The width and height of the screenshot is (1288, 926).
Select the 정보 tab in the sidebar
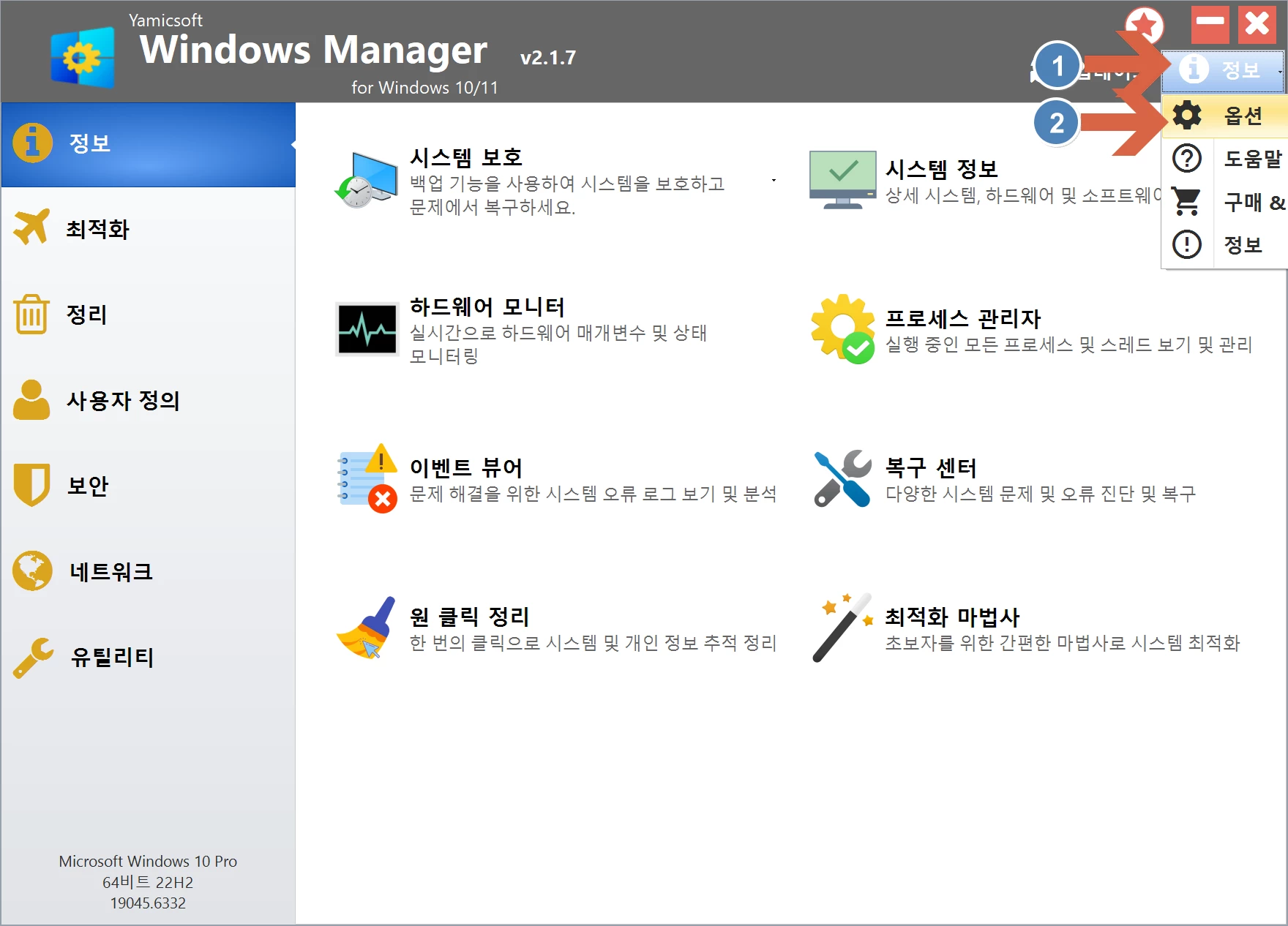coord(149,144)
